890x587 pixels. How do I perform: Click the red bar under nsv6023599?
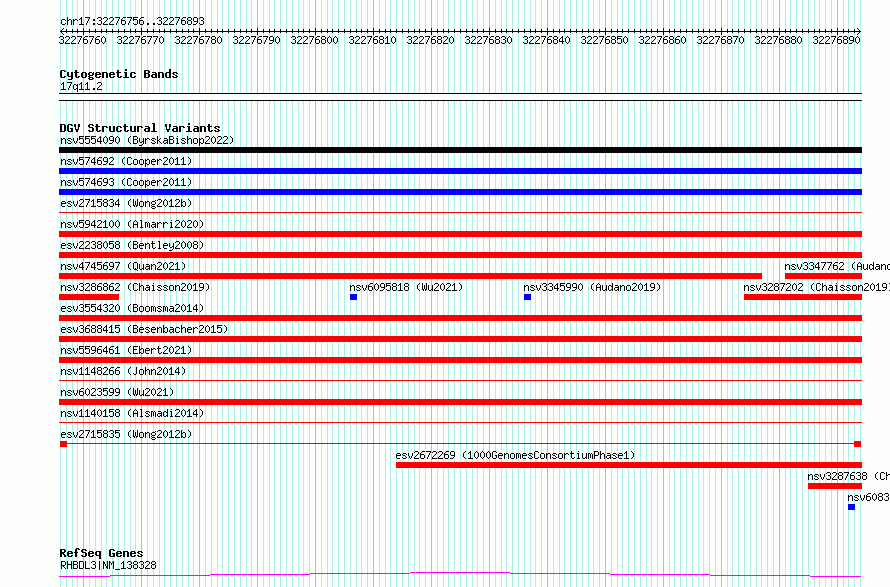click(460, 402)
